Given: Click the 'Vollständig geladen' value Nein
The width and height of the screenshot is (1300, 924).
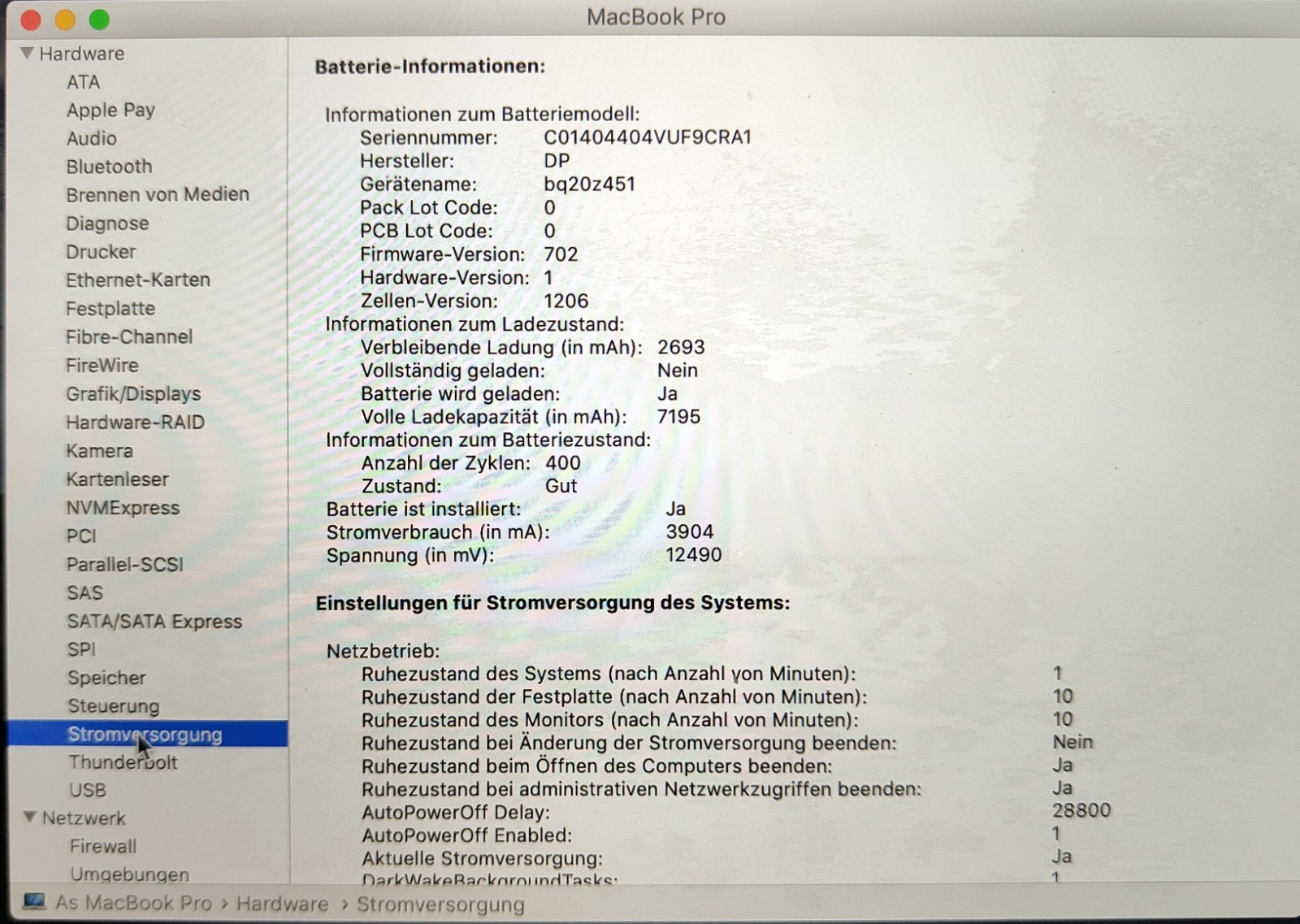Looking at the screenshot, I should (678, 371).
